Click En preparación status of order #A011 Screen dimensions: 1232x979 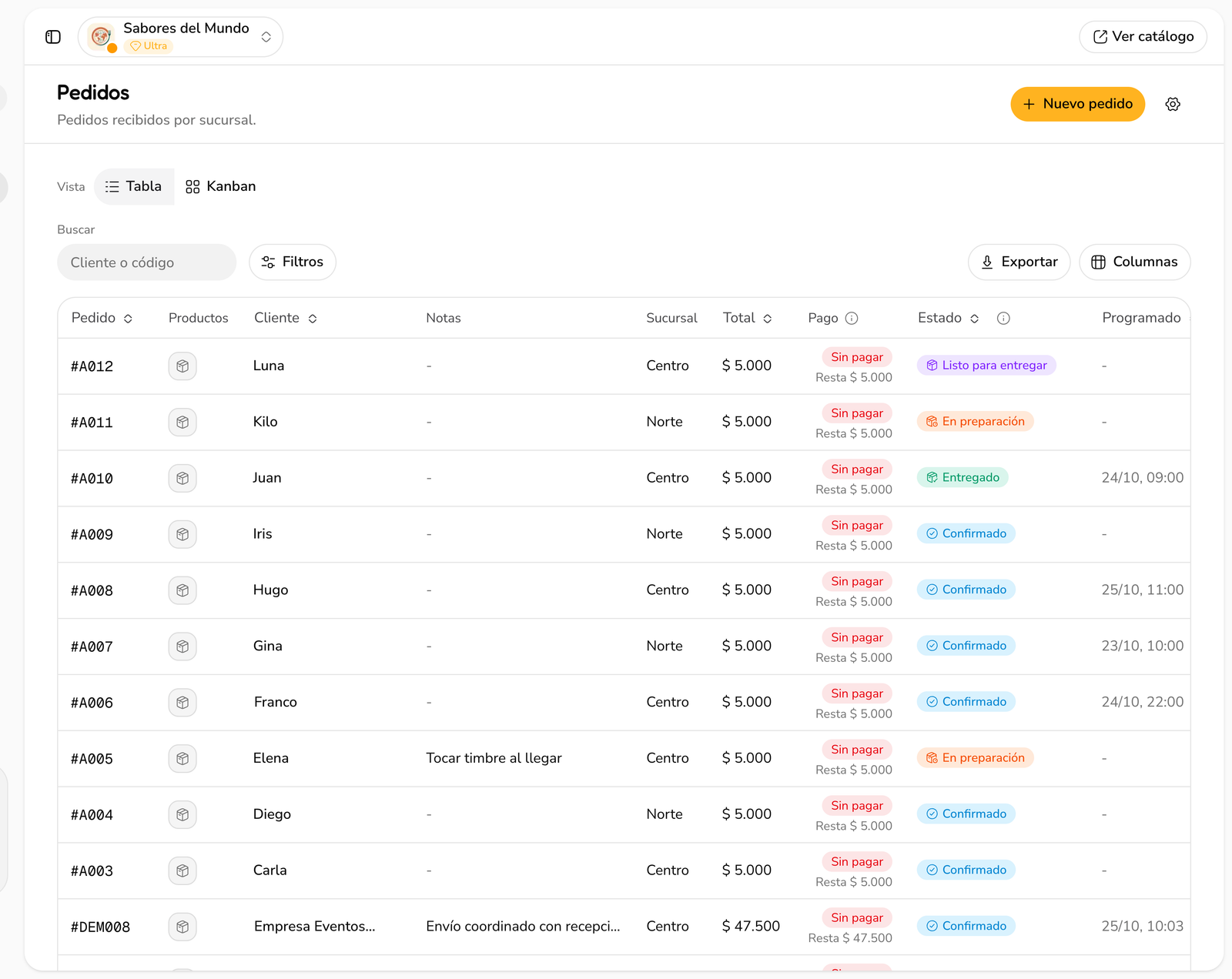click(975, 422)
